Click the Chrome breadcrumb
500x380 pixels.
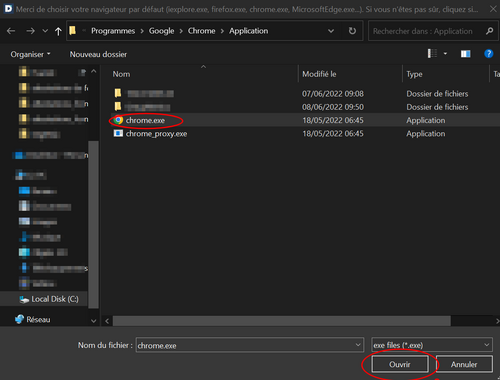point(201,31)
